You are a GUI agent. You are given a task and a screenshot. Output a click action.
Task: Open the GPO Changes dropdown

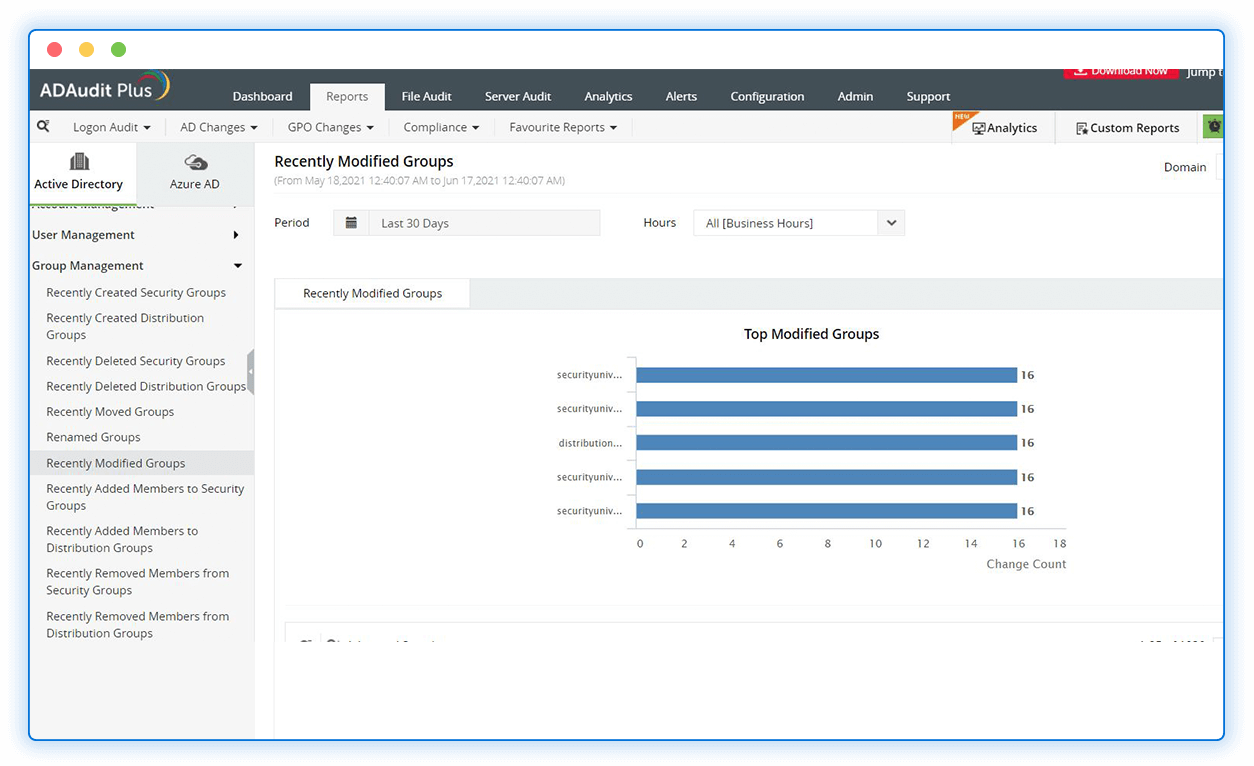pyautogui.click(x=330, y=127)
